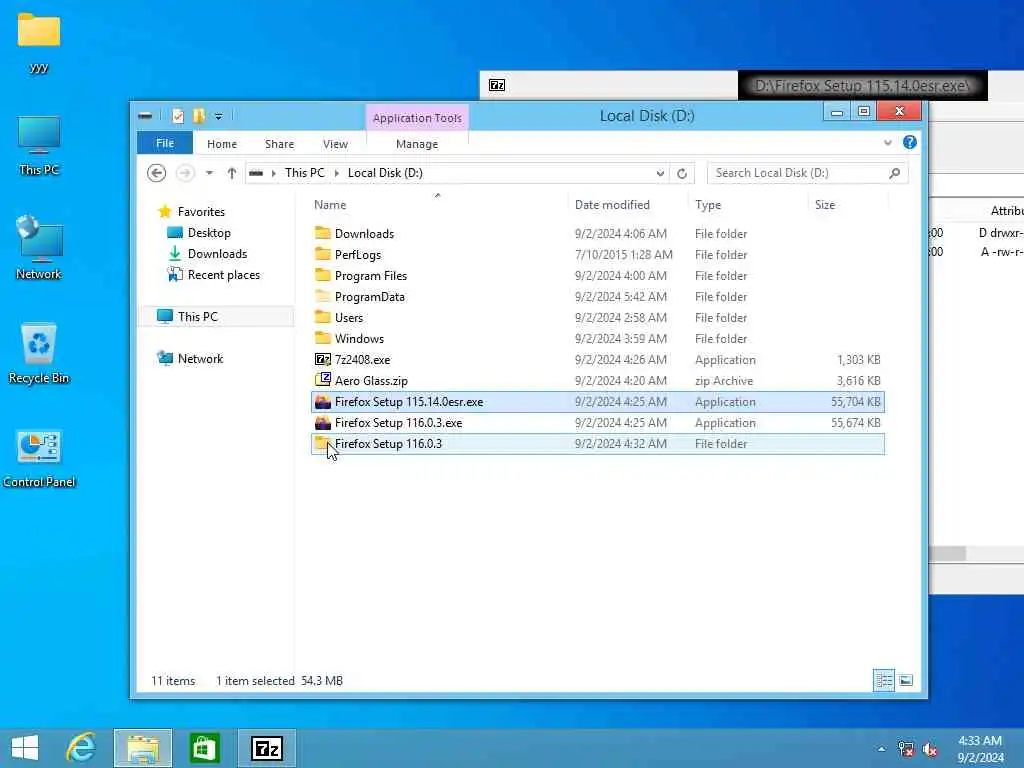Open This PC desktop icon
Screen dimensions: 1024x768
[39, 146]
